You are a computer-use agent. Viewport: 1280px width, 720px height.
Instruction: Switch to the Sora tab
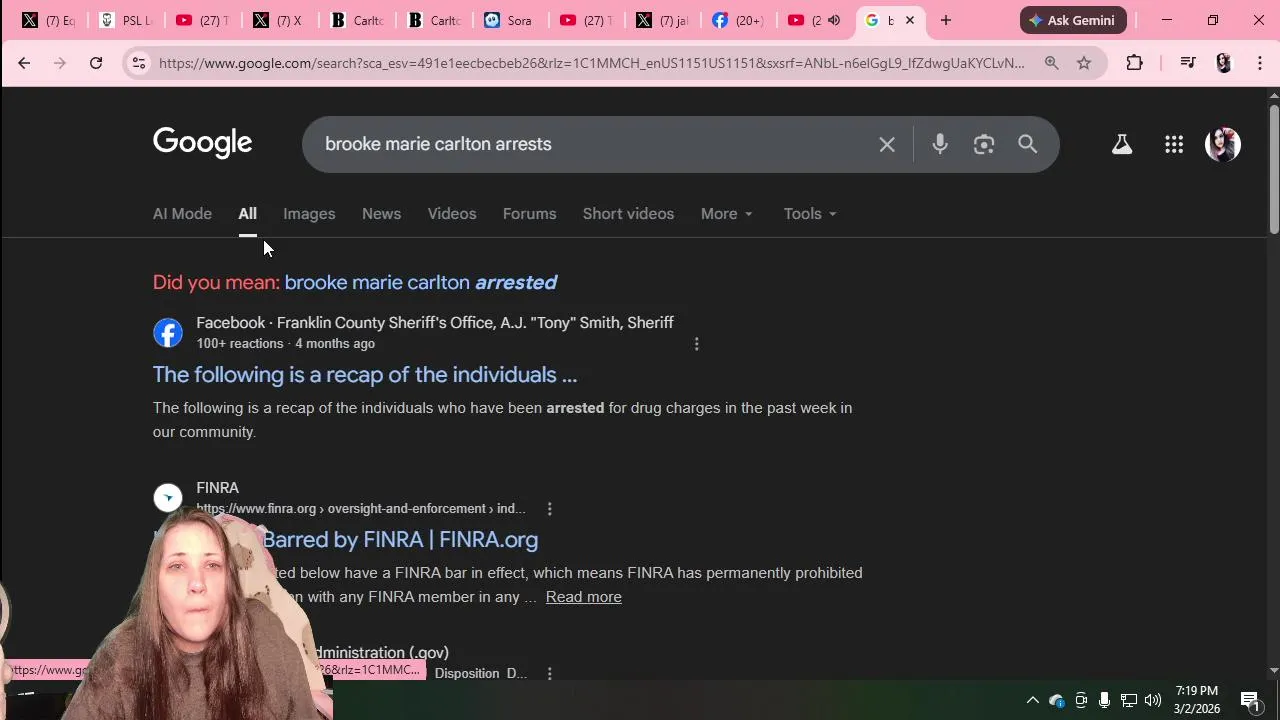point(508,20)
